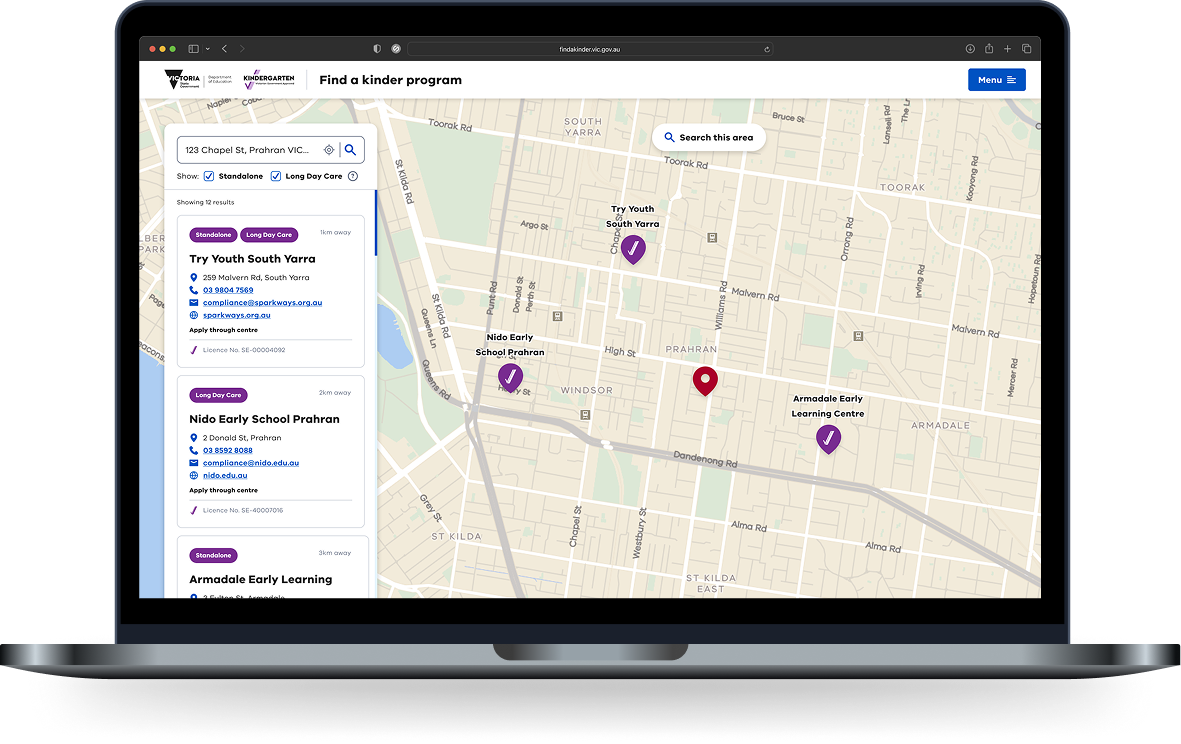Screen dimensions: 1181x744
Task: Visit nido.edu.au website link
Action: coord(224,476)
